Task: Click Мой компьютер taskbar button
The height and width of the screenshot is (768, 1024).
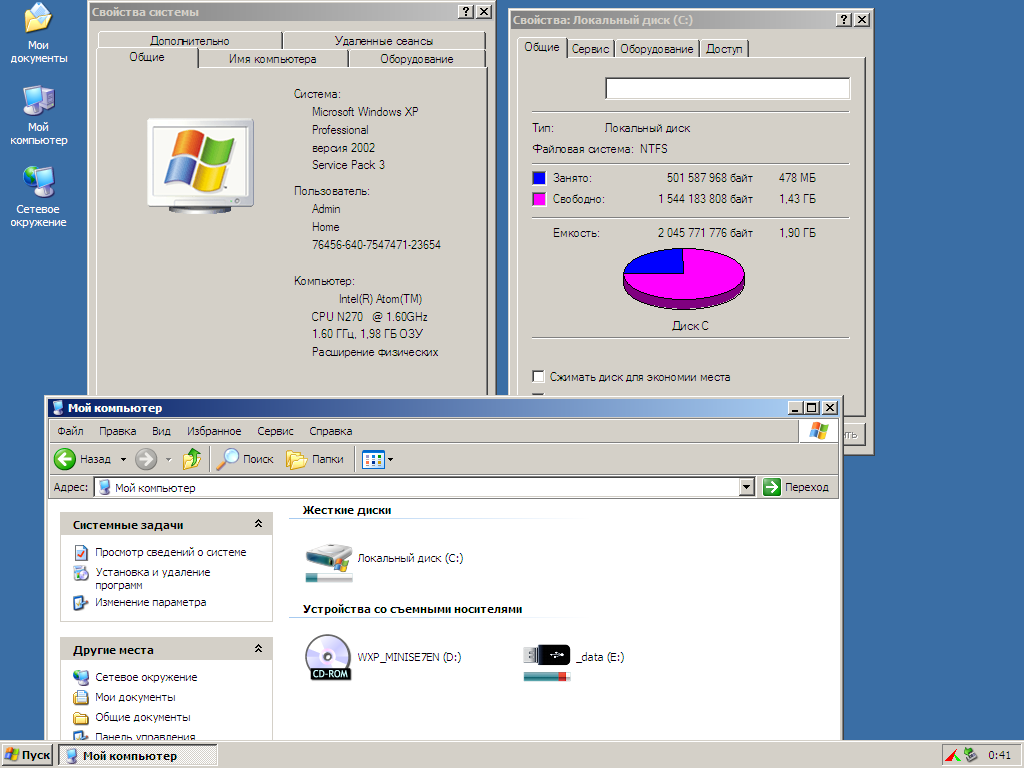Action: click(138, 756)
